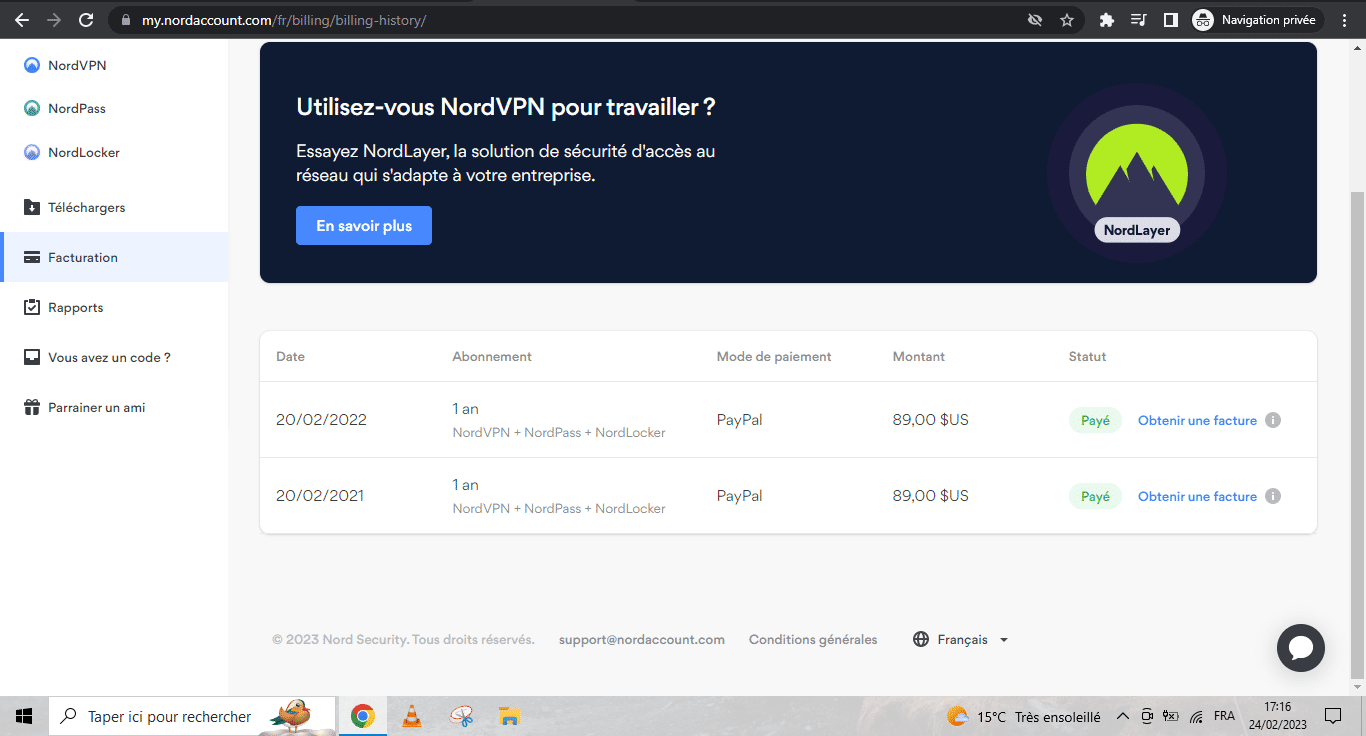The width and height of the screenshot is (1366, 736).
Task: Open the chat support bubble
Action: point(1301,648)
